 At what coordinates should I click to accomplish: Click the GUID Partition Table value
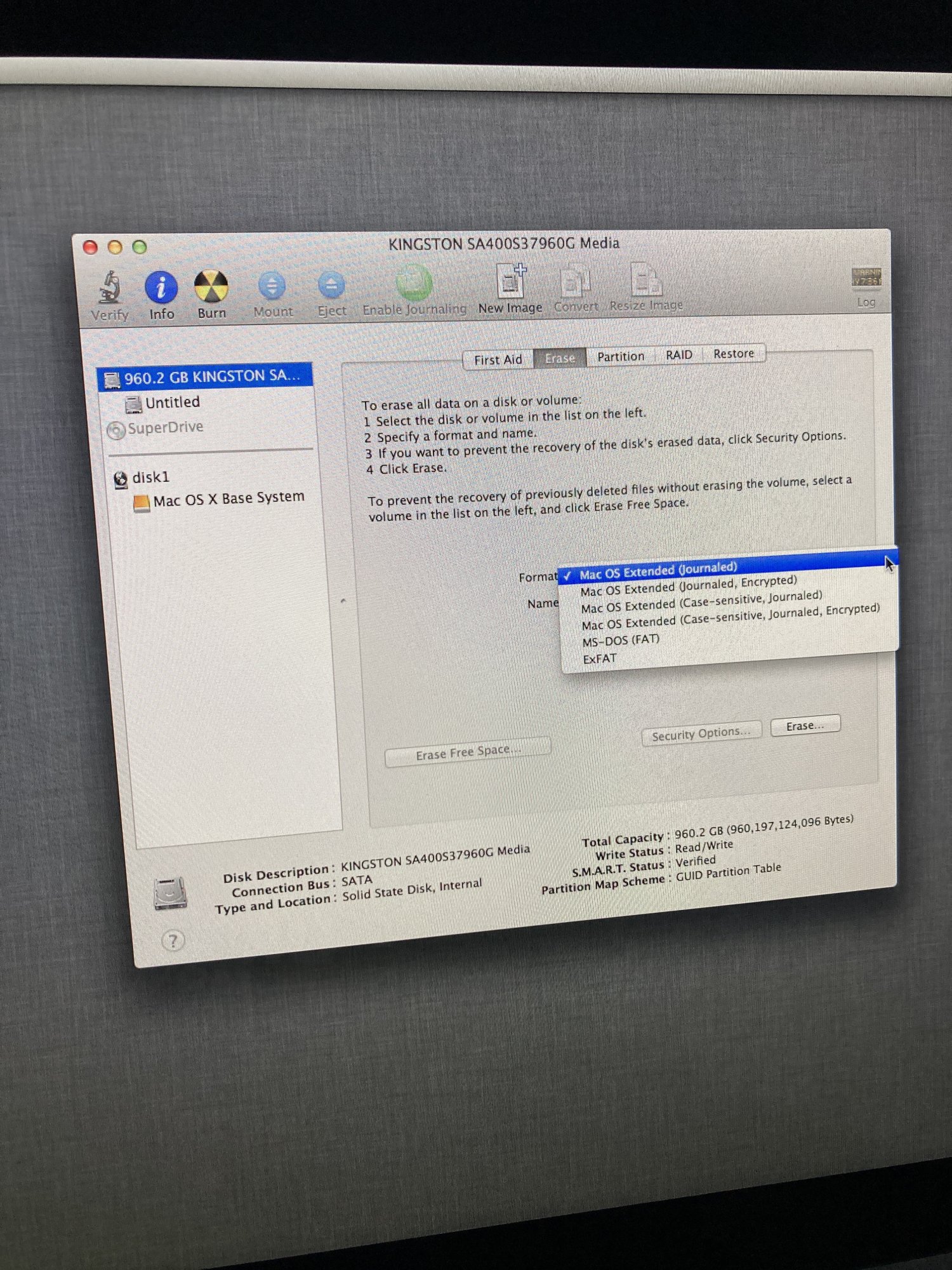point(728,871)
